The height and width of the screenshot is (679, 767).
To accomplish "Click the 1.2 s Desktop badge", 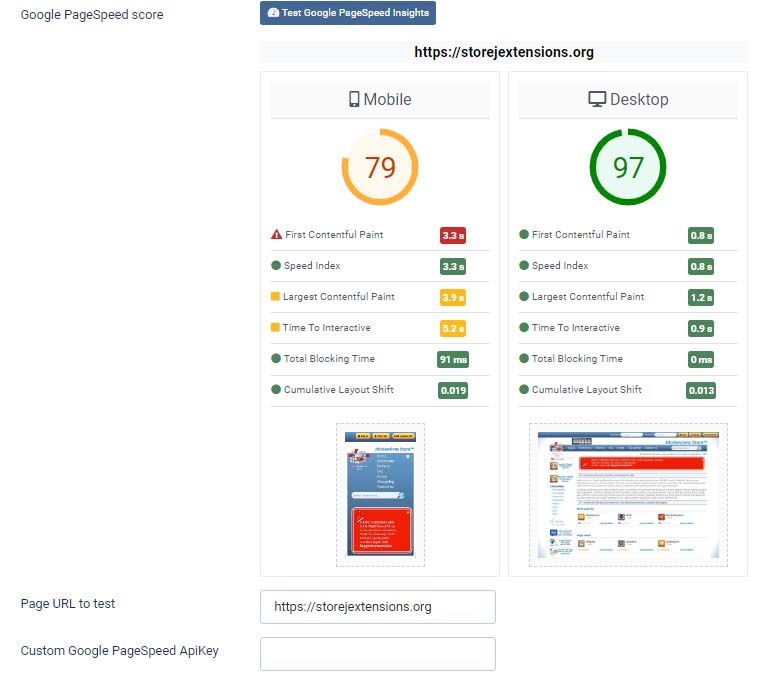I will click(x=701, y=297).
